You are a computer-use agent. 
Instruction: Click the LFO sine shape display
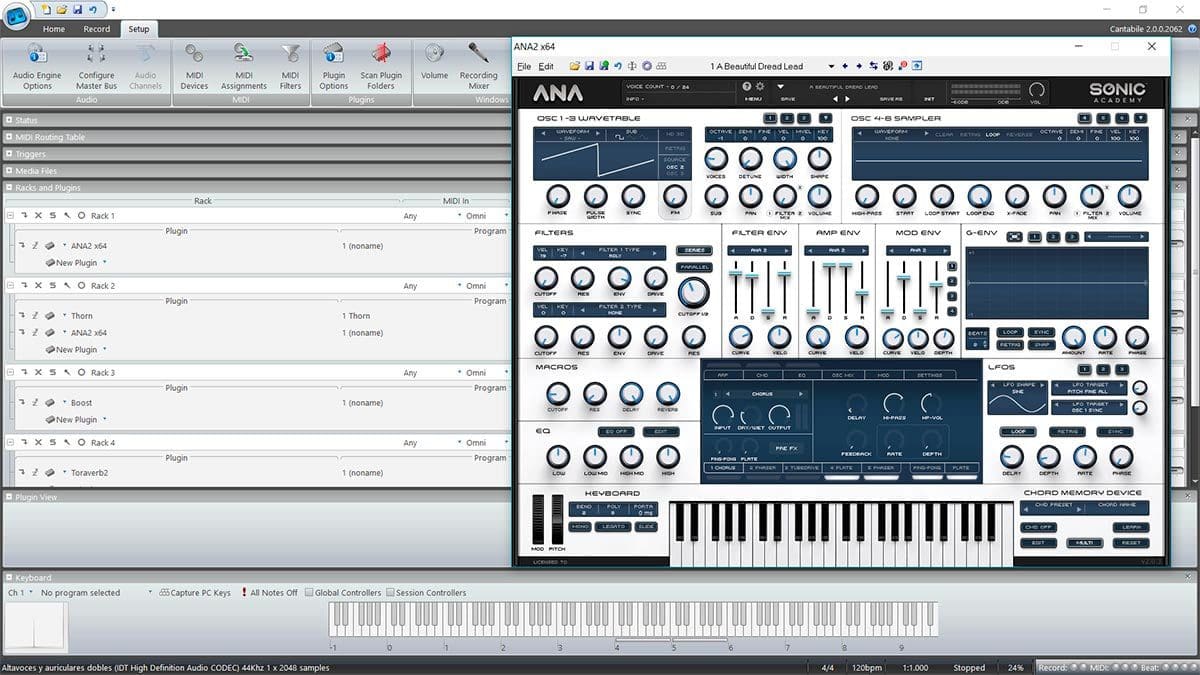(1017, 397)
